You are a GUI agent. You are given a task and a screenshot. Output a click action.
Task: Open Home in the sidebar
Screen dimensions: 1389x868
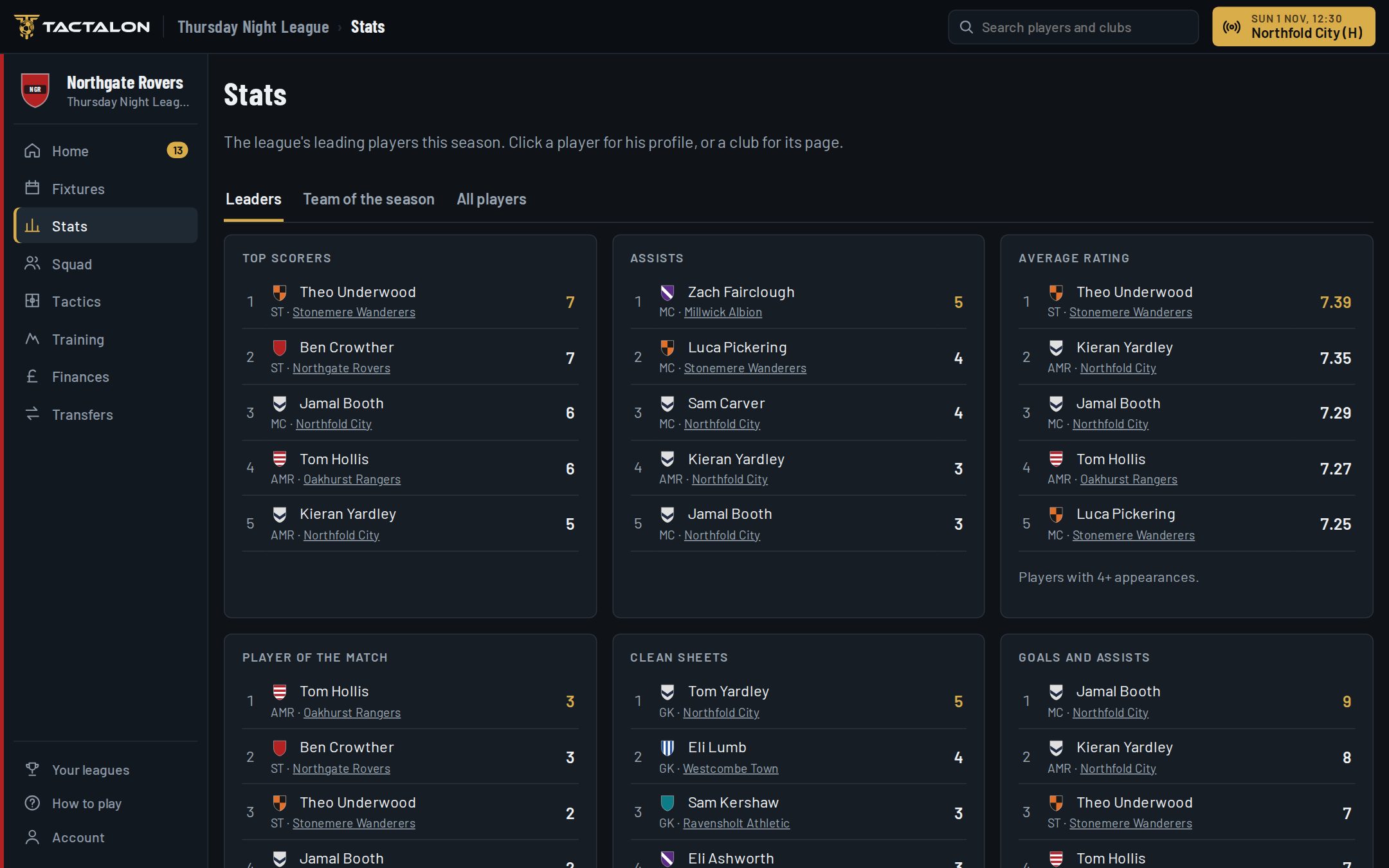(x=105, y=151)
